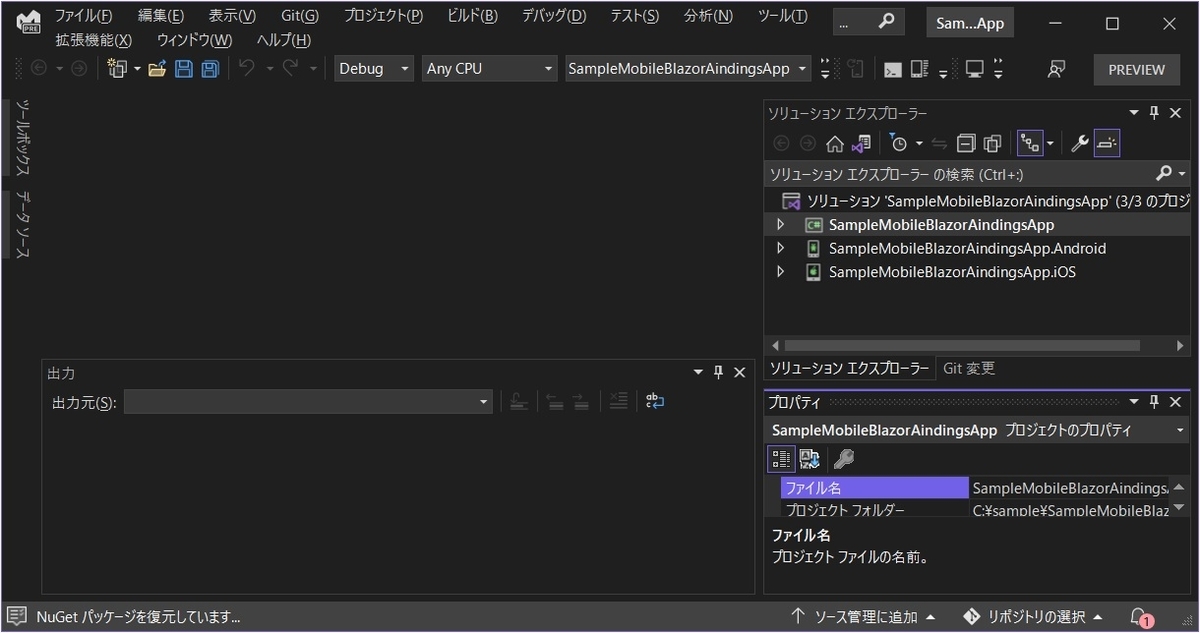Select the ソリューション エクスプローラー bottom tab
Image resolution: width=1200 pixels, height=633 pixels.
(849, 368)
